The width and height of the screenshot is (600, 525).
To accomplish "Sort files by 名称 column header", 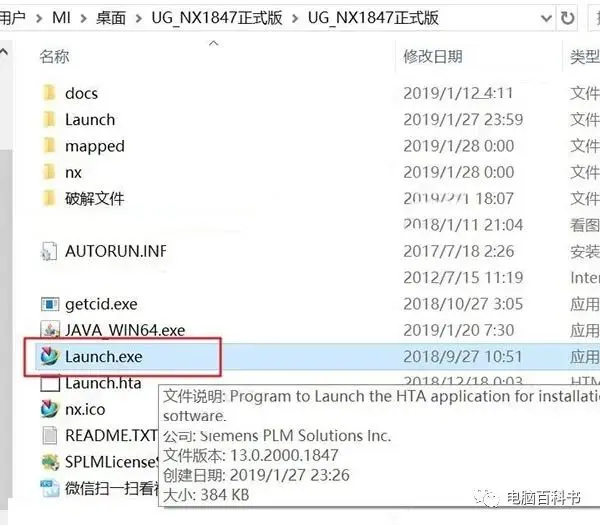I will coord(55,57).
